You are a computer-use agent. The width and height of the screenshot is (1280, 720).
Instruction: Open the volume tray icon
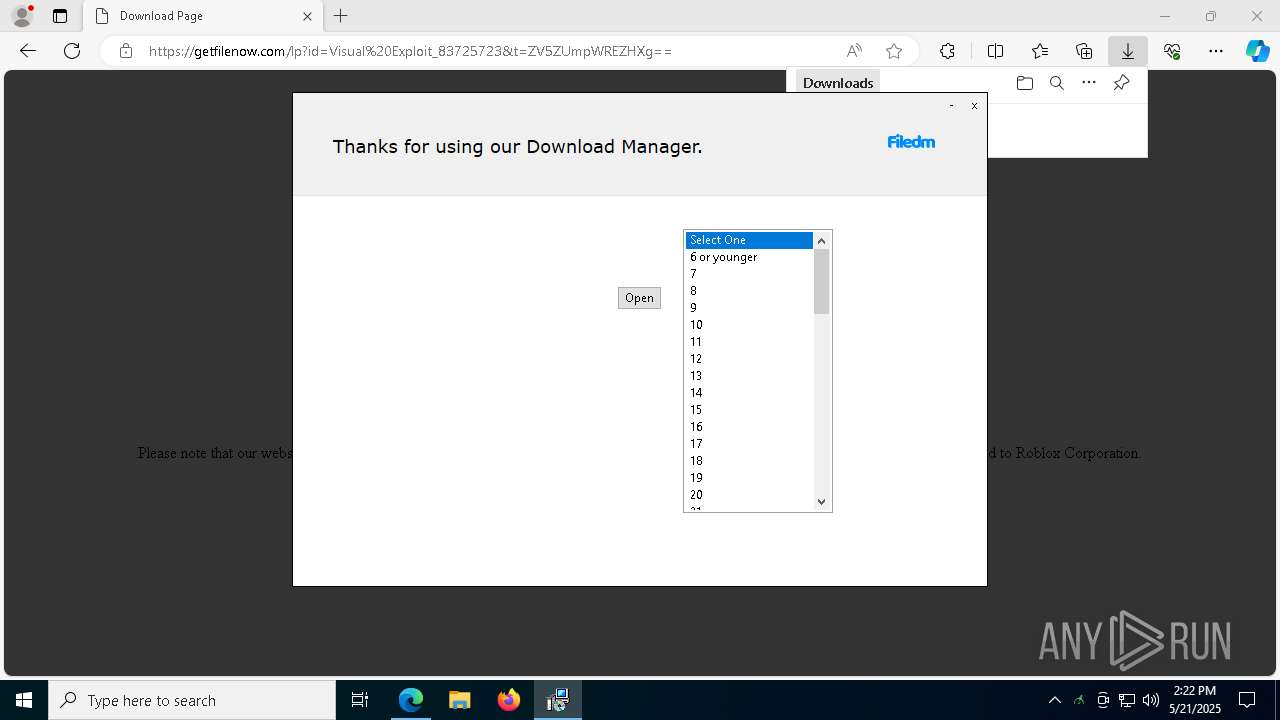click(x=1151, y=700)
